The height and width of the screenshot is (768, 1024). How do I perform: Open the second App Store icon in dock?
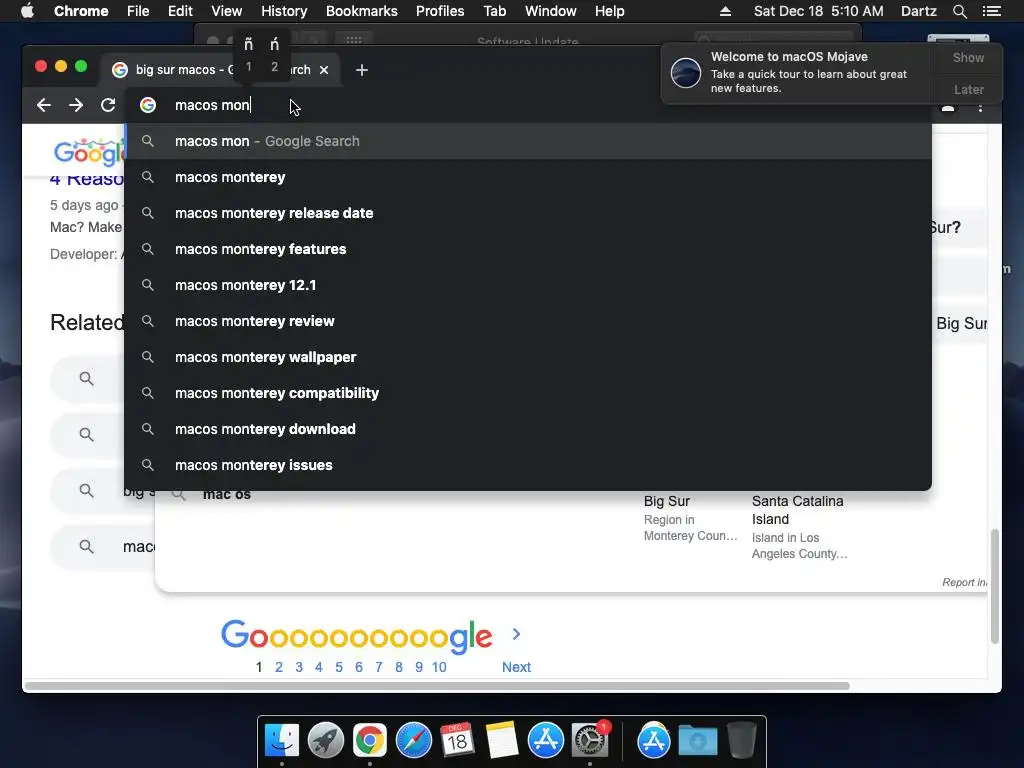(654, 741)
